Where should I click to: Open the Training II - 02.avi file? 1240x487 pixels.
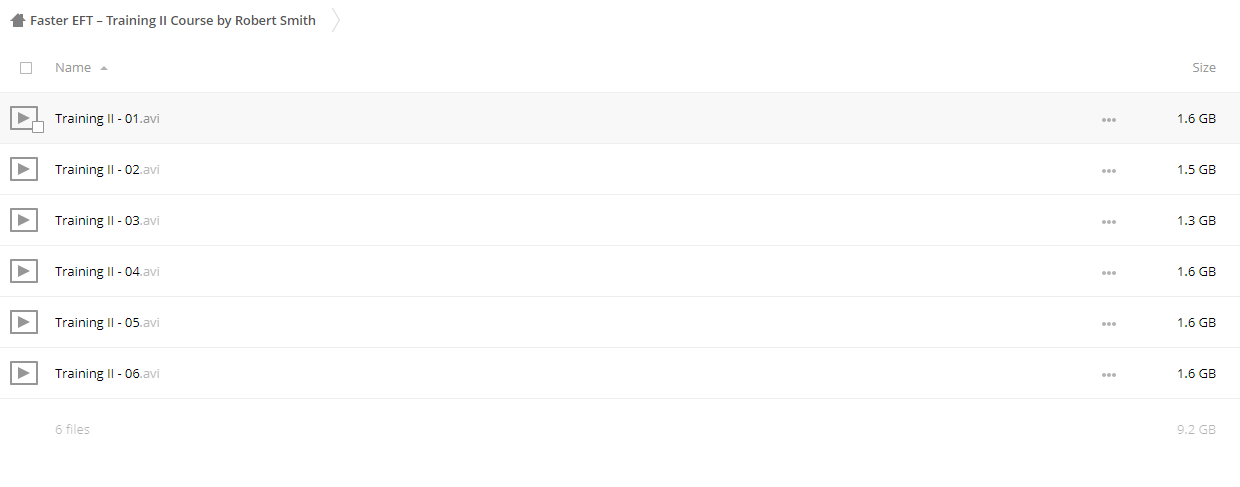pyautogui.click(x=107, y=169)
